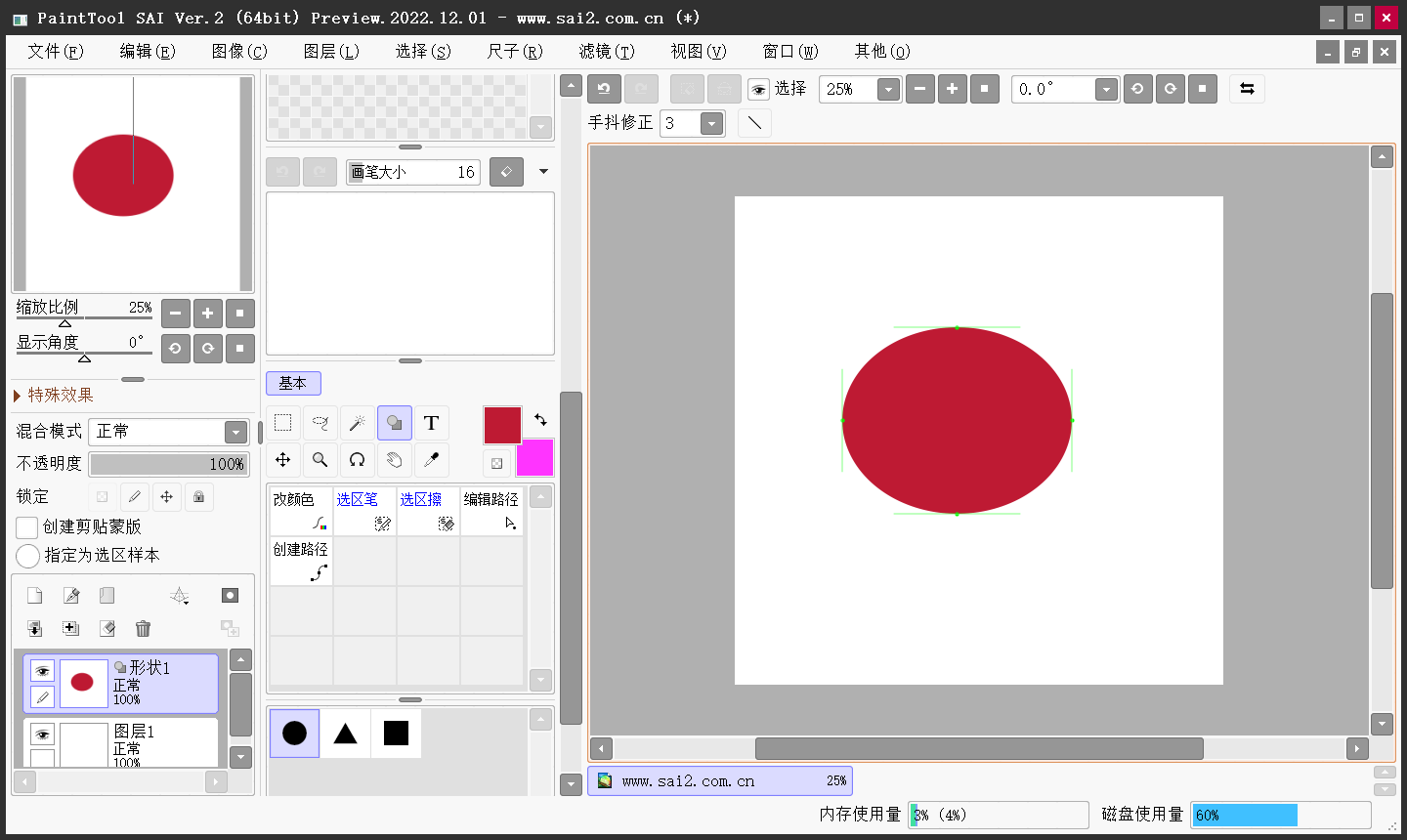Switch to the 基本 tab
Viewport: 1407px width, 840px height.
(x=293, y=383)
